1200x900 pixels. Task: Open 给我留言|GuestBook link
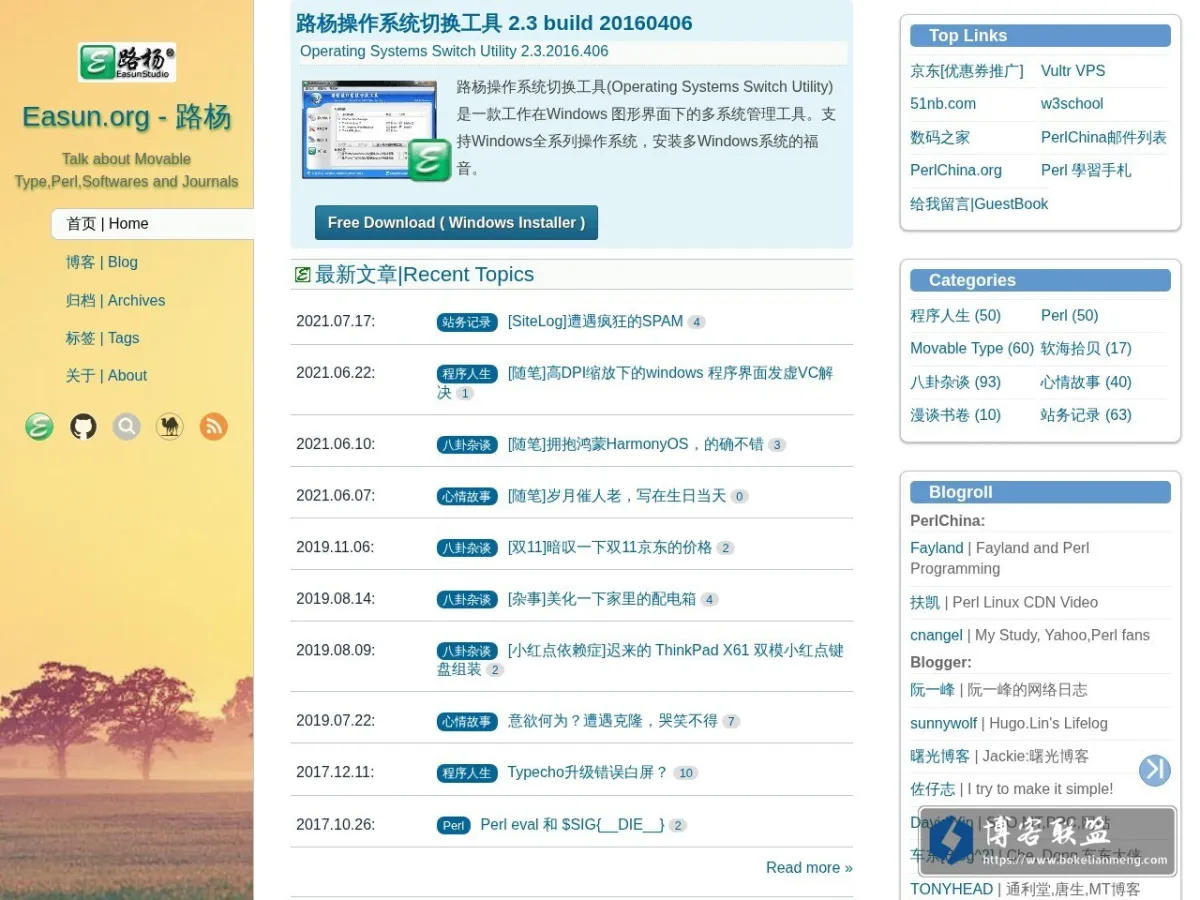tap(979, 204)
